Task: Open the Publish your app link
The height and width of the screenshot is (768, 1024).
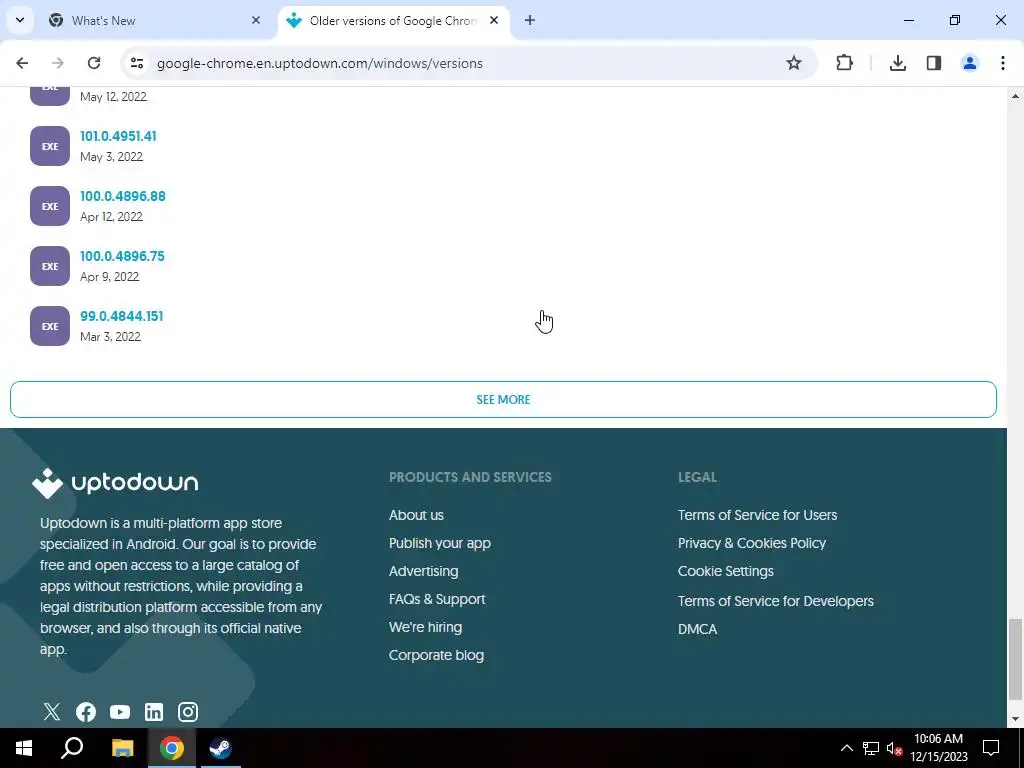Action: (x=440, y=543)
